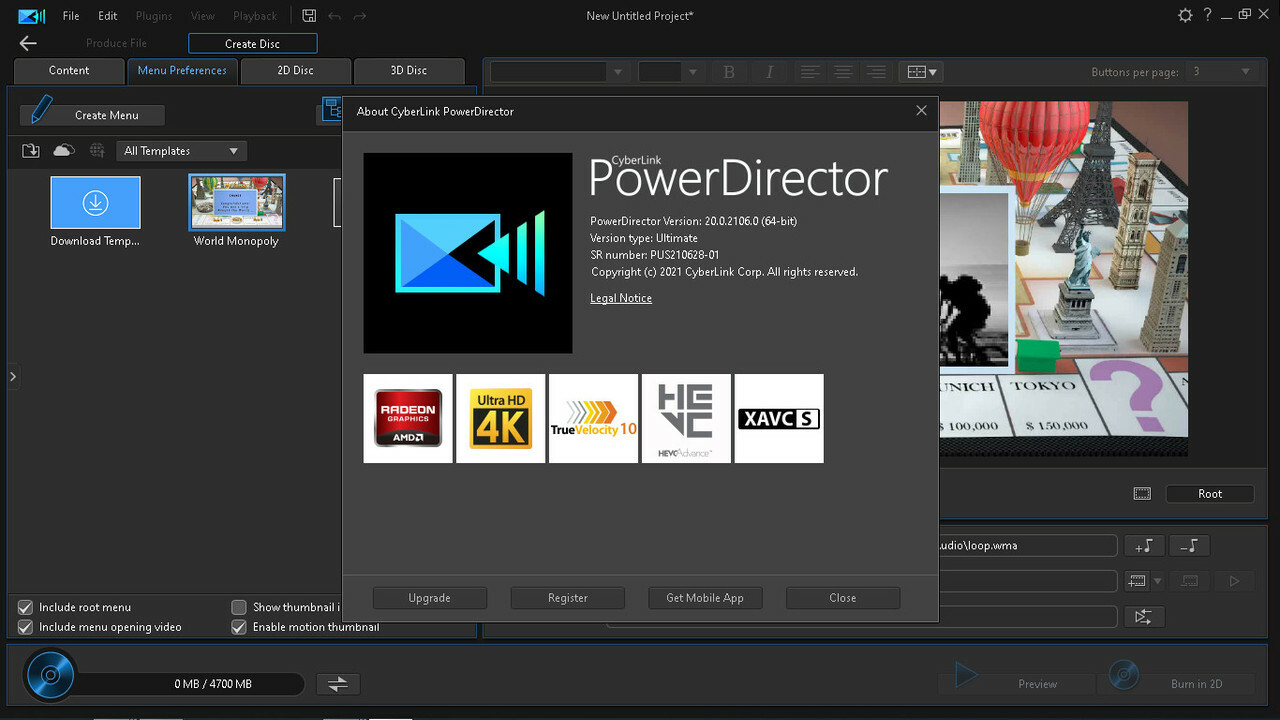Viewport: 1280px width, 720px height.
Task: Add first play video icon
Action: click(x=1136, y=581)
